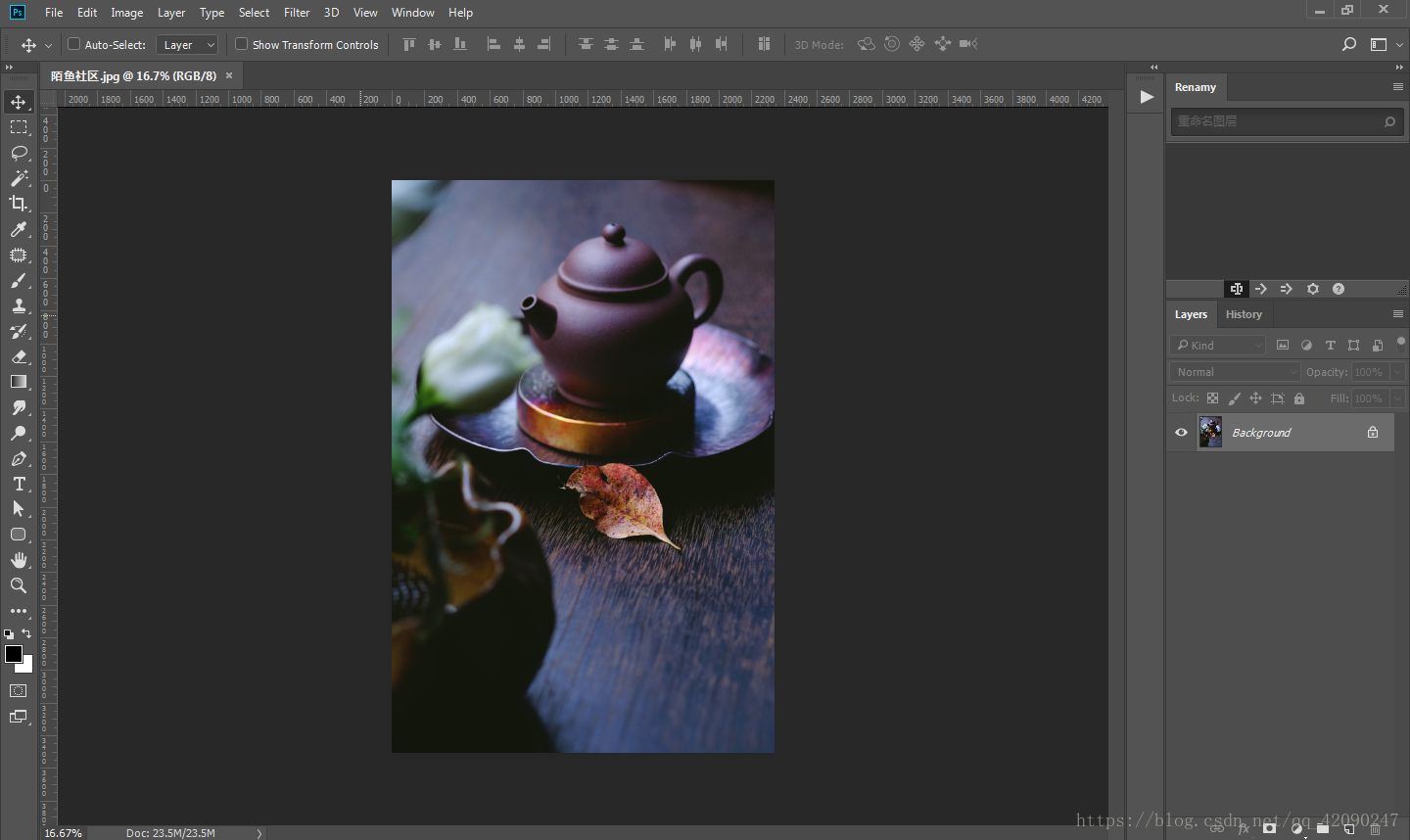This screenshot has height=840, width=1410.
Task: Change screen mode from the toolbar
Action: (19, 717)
